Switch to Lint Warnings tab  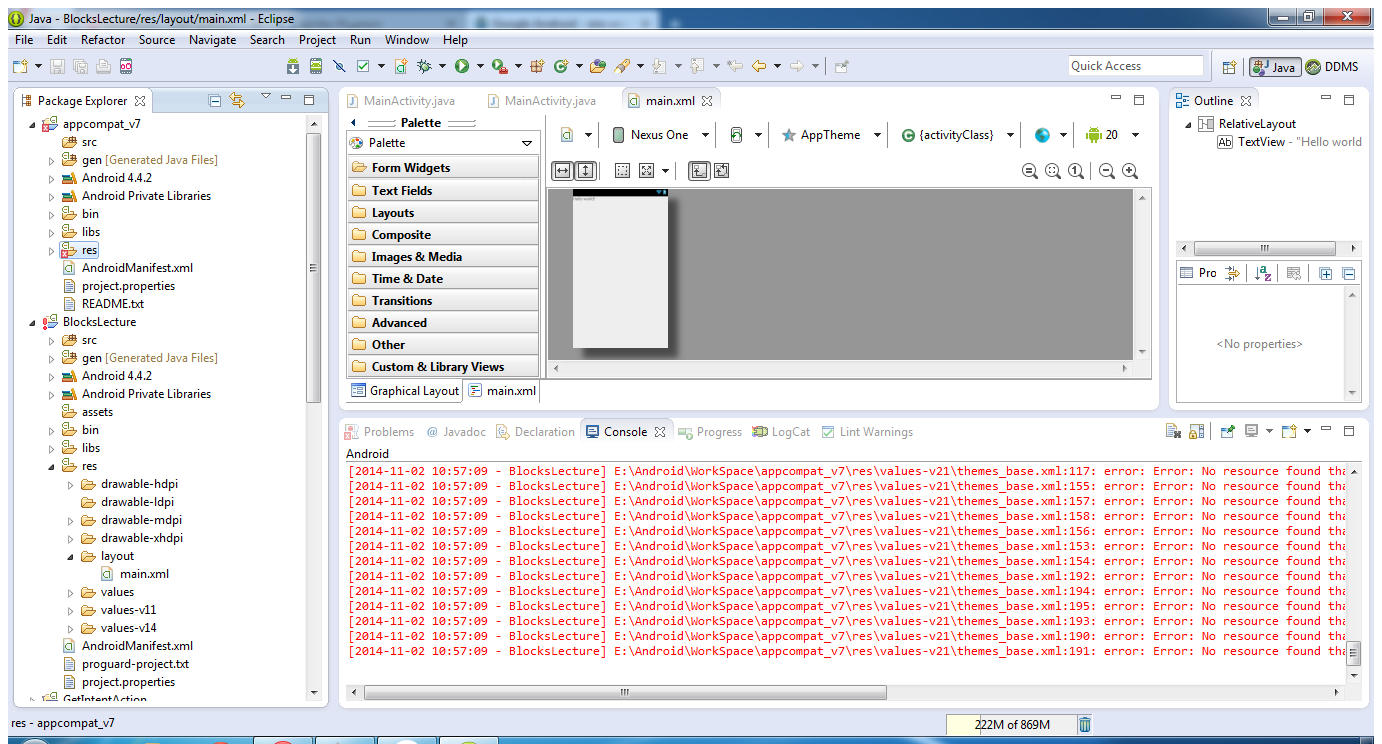point(867,432)
